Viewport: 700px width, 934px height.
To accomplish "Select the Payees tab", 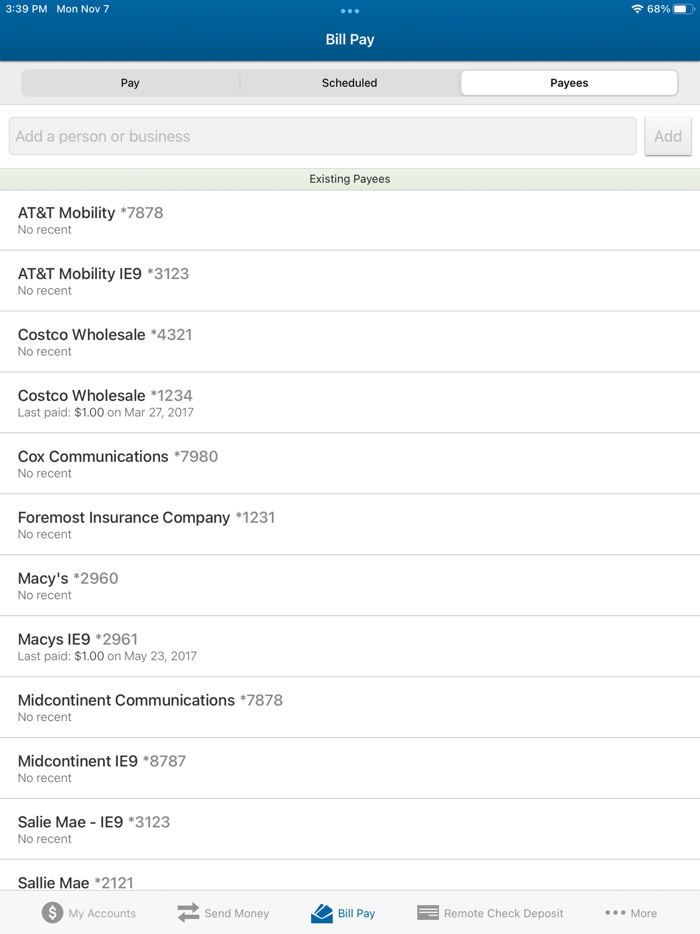I will click(569, 83).
